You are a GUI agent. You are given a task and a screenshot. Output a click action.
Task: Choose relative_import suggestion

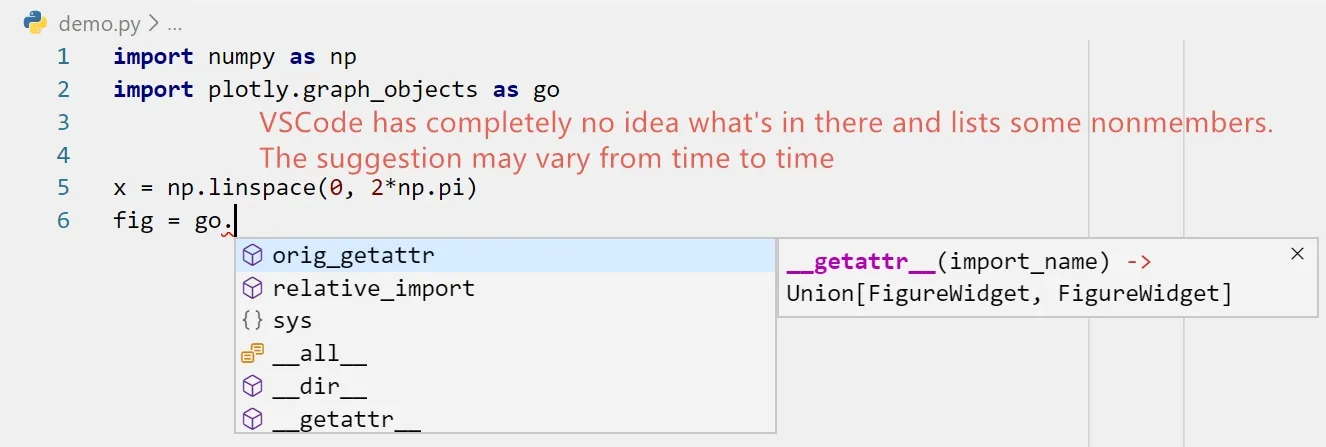pos(506,288)
